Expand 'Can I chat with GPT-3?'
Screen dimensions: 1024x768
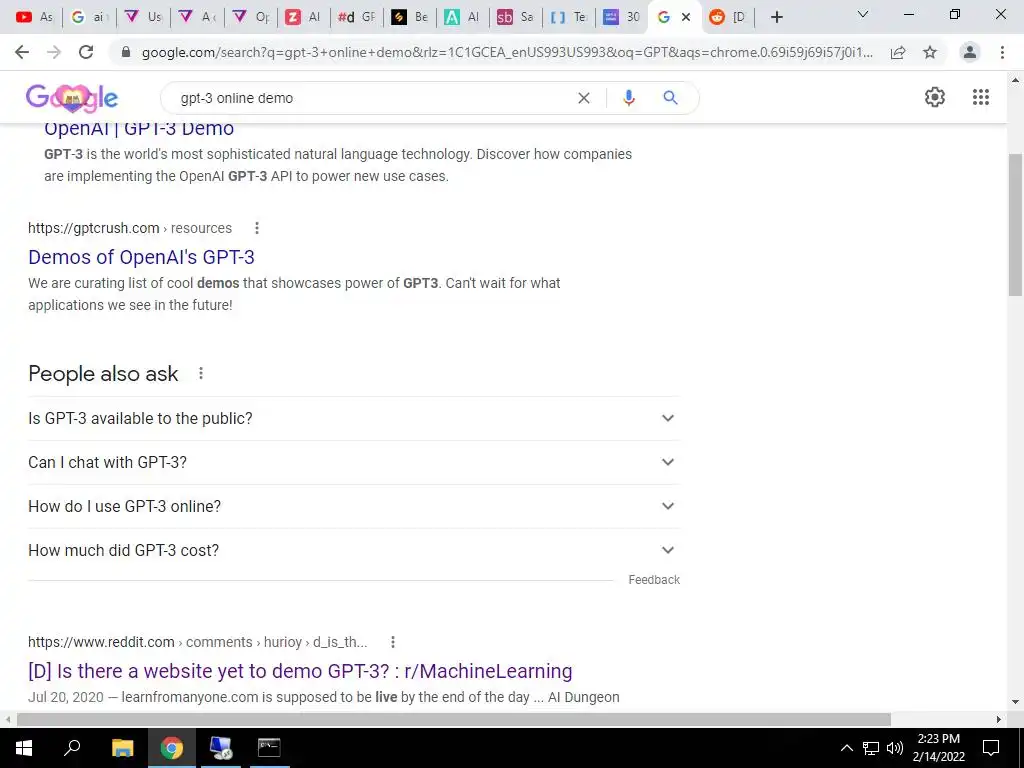[x=354, y=462]
